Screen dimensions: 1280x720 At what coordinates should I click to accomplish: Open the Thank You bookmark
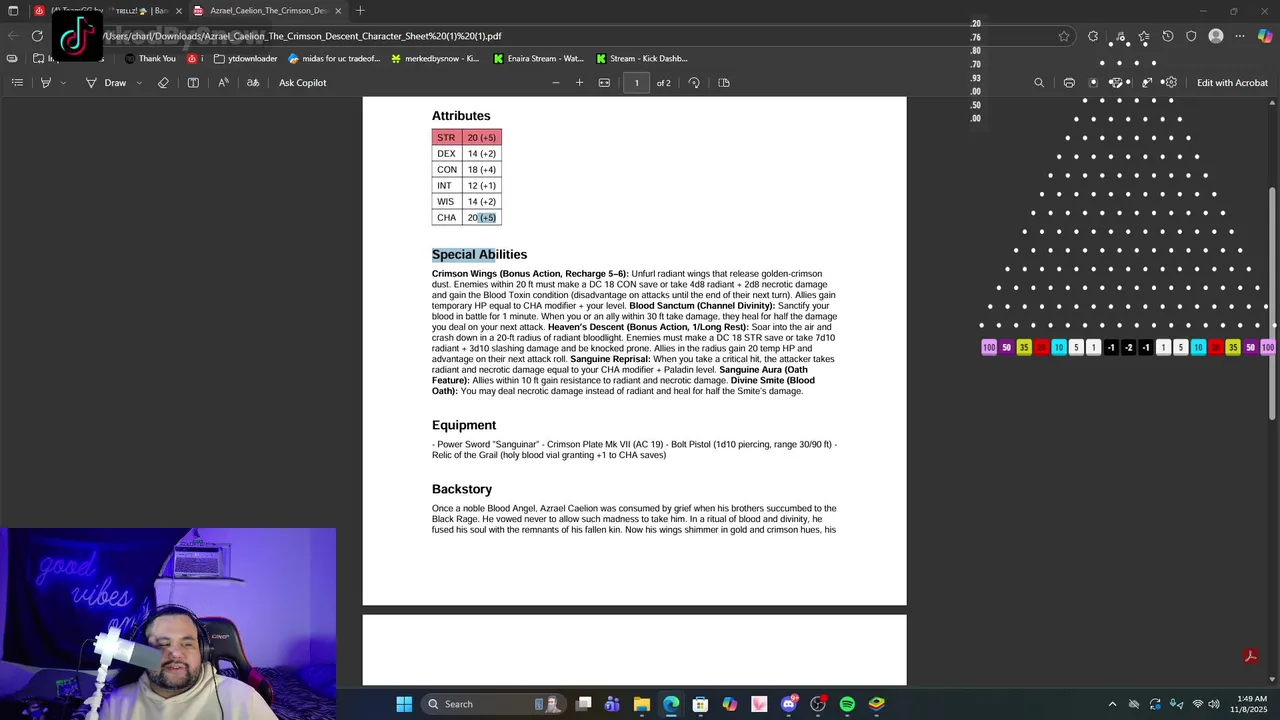tap(150, 59)
